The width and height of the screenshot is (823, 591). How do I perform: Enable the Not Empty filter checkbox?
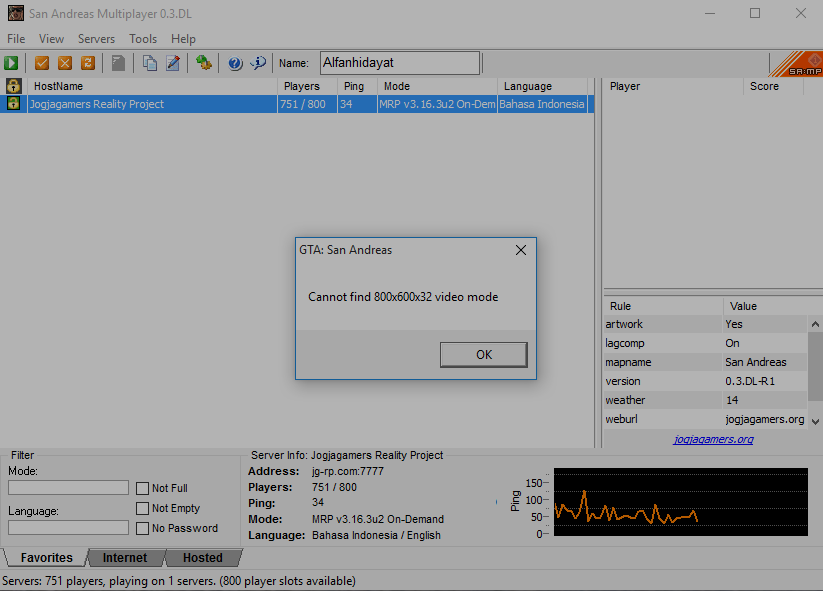[142, 508]
